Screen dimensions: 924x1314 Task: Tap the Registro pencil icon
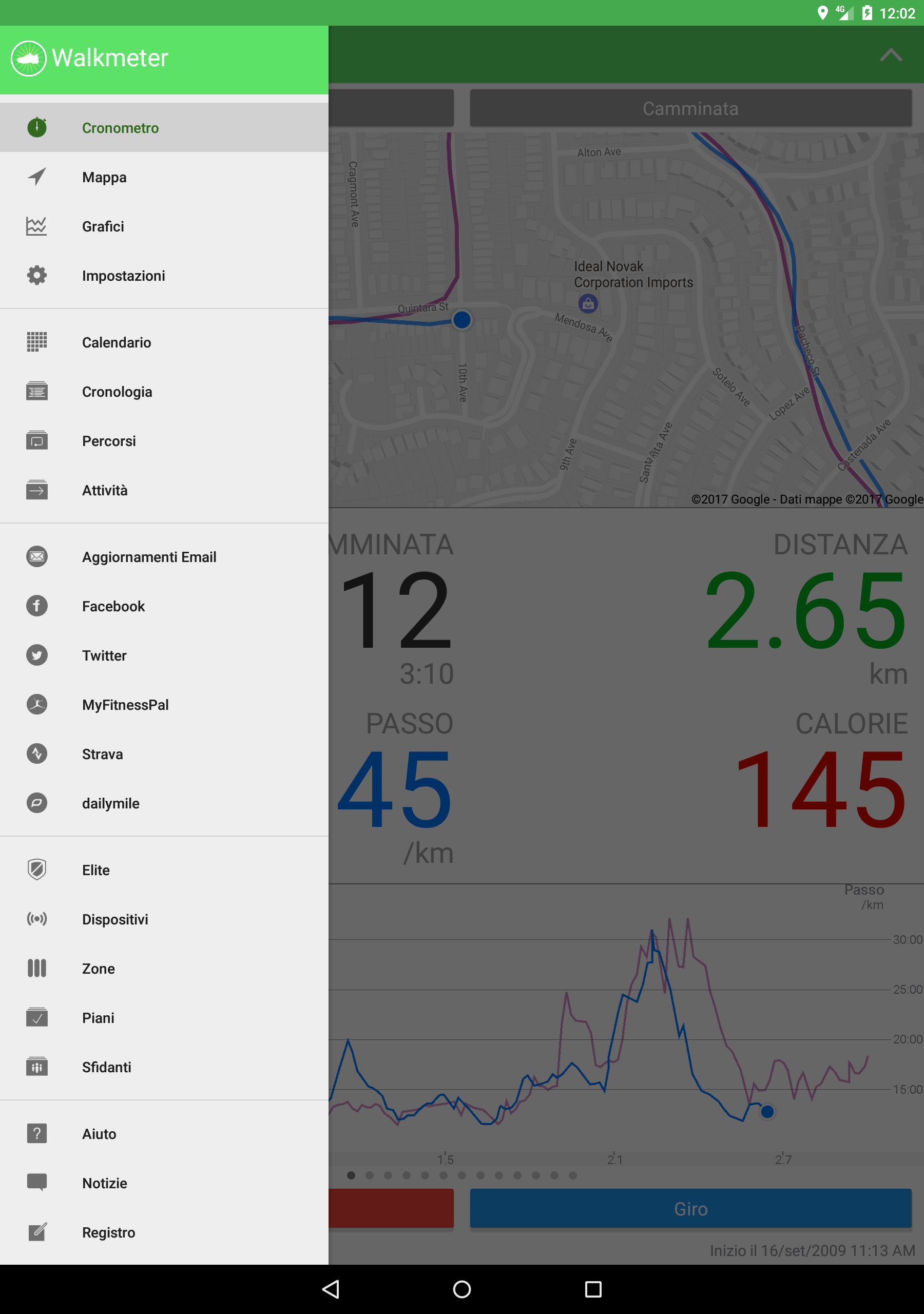[37, 1231]
